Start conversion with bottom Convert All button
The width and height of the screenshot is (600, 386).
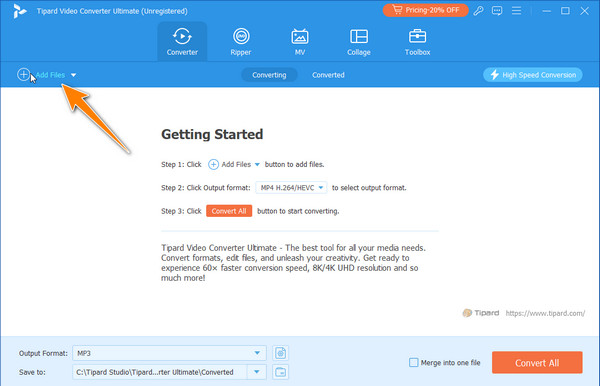coord(537,363)
